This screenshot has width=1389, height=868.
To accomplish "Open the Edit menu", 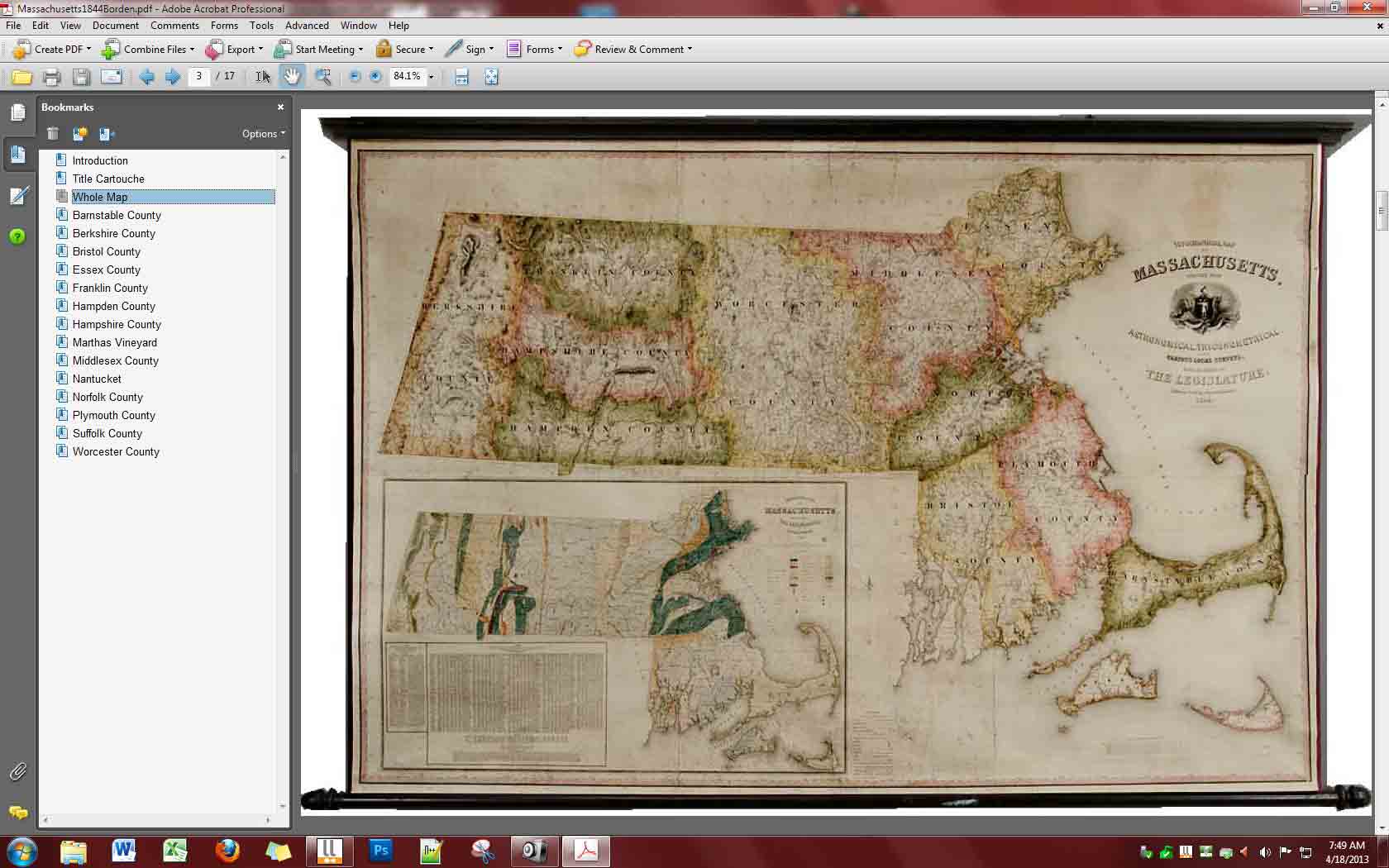I will click(41, 26).
